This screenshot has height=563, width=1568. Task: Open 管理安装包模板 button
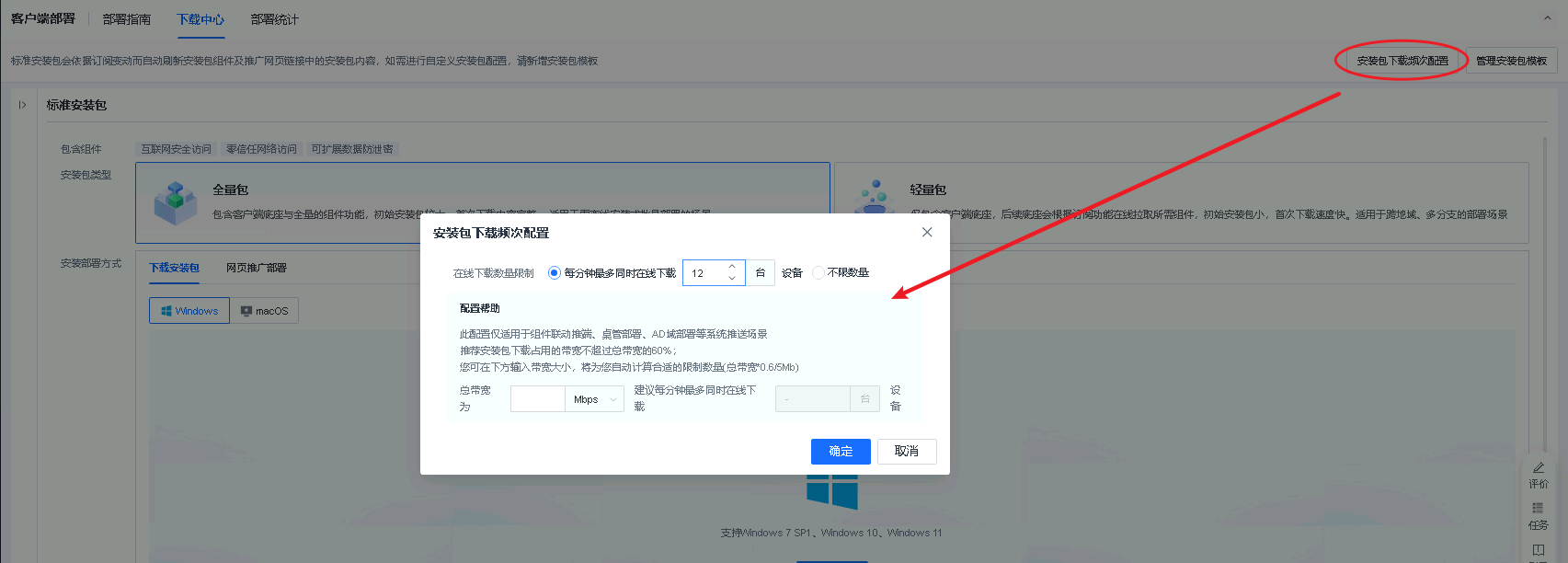point(1511,61)
